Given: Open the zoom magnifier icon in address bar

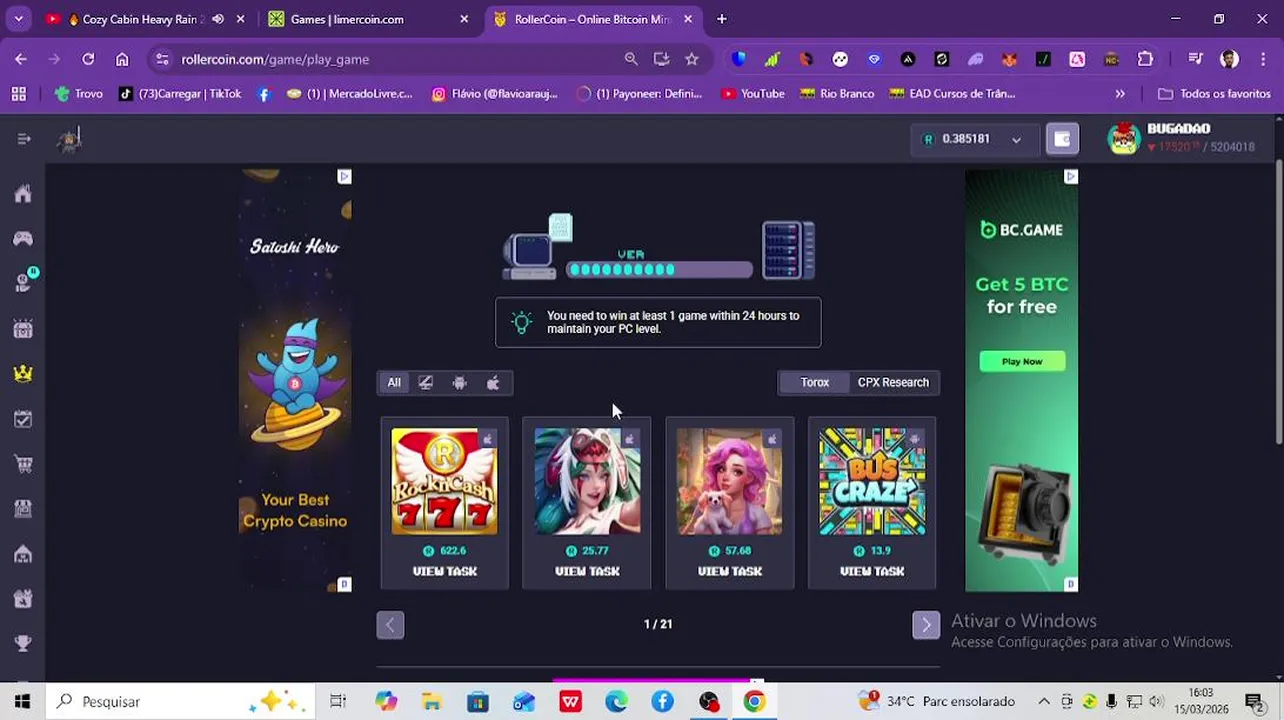Looking at the screenshot, I should pos(631,59).
